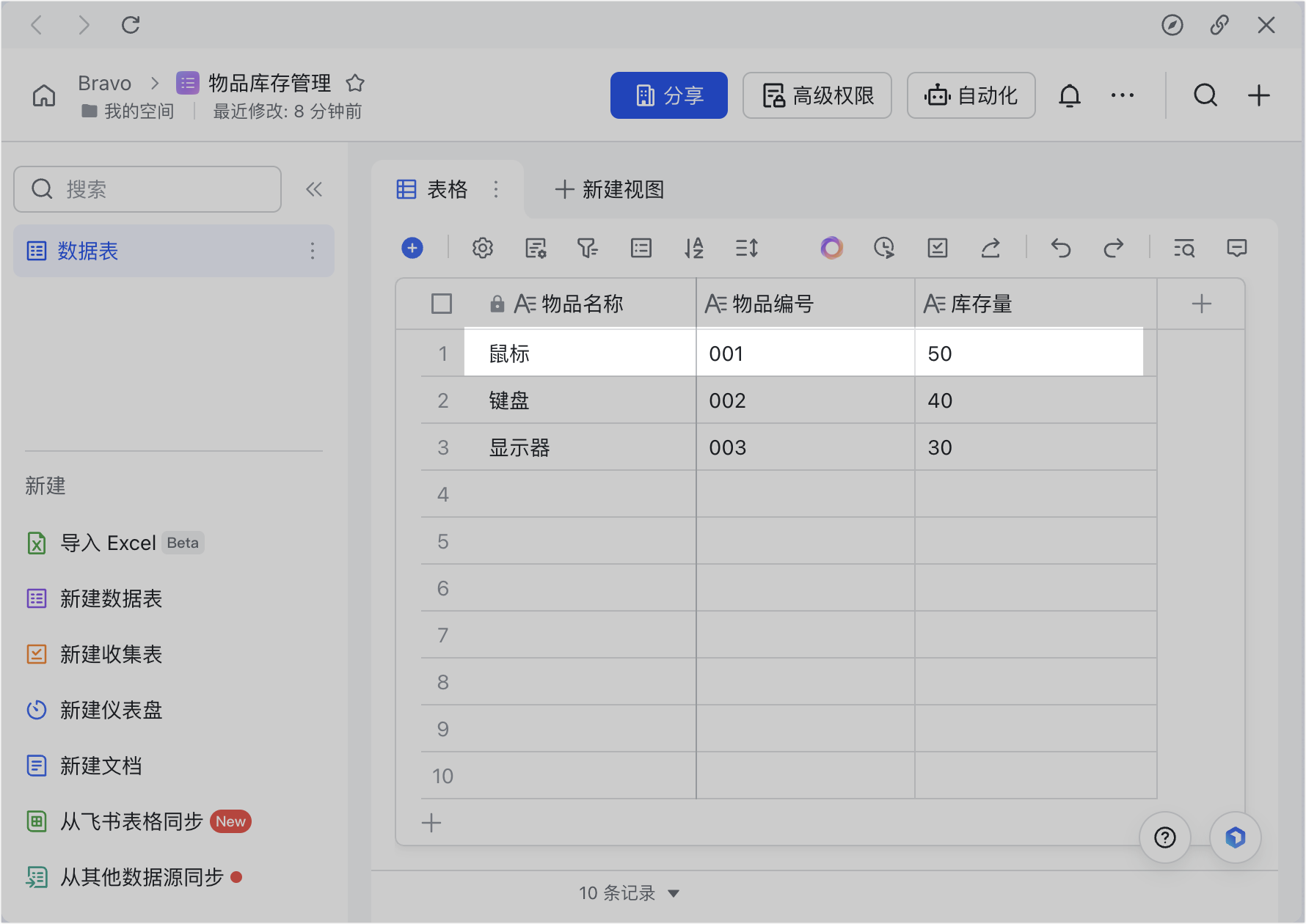Select 数据表 in the sidebar
The width and height of the screenshot is (1306, 924).
pyautogui.click(x=174, y=251)
